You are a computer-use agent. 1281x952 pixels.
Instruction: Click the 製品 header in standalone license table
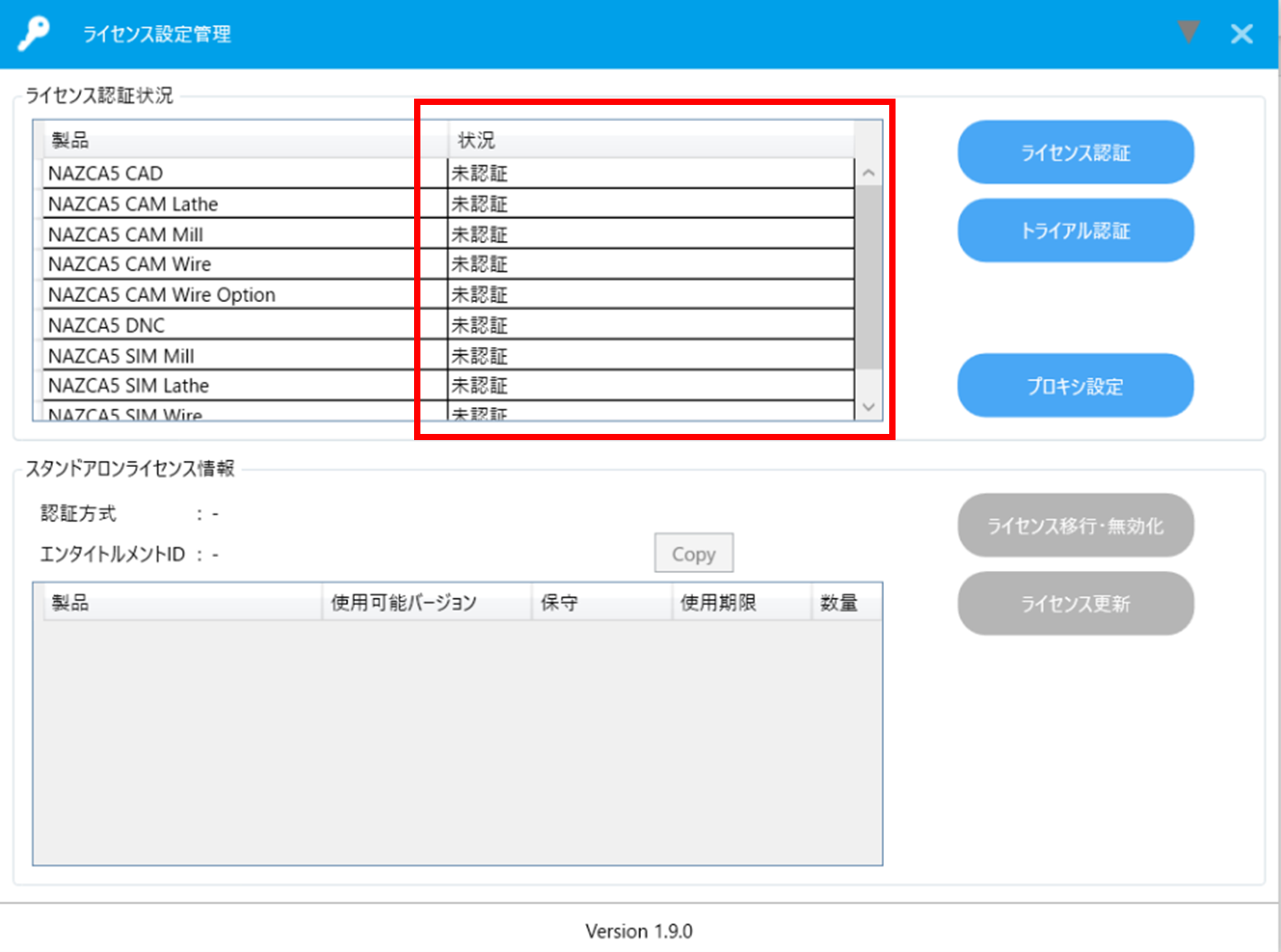182,602
